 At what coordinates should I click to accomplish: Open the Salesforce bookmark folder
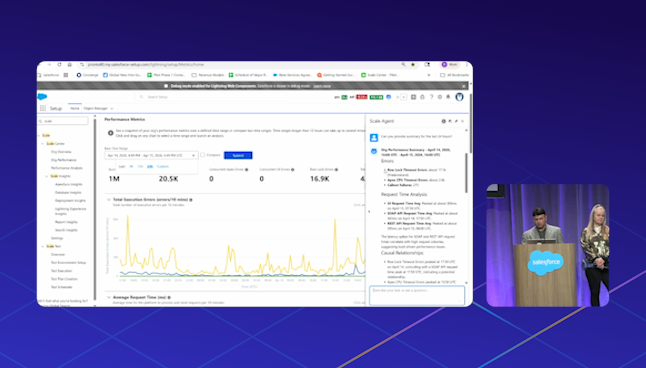click(x=48, y=75)
